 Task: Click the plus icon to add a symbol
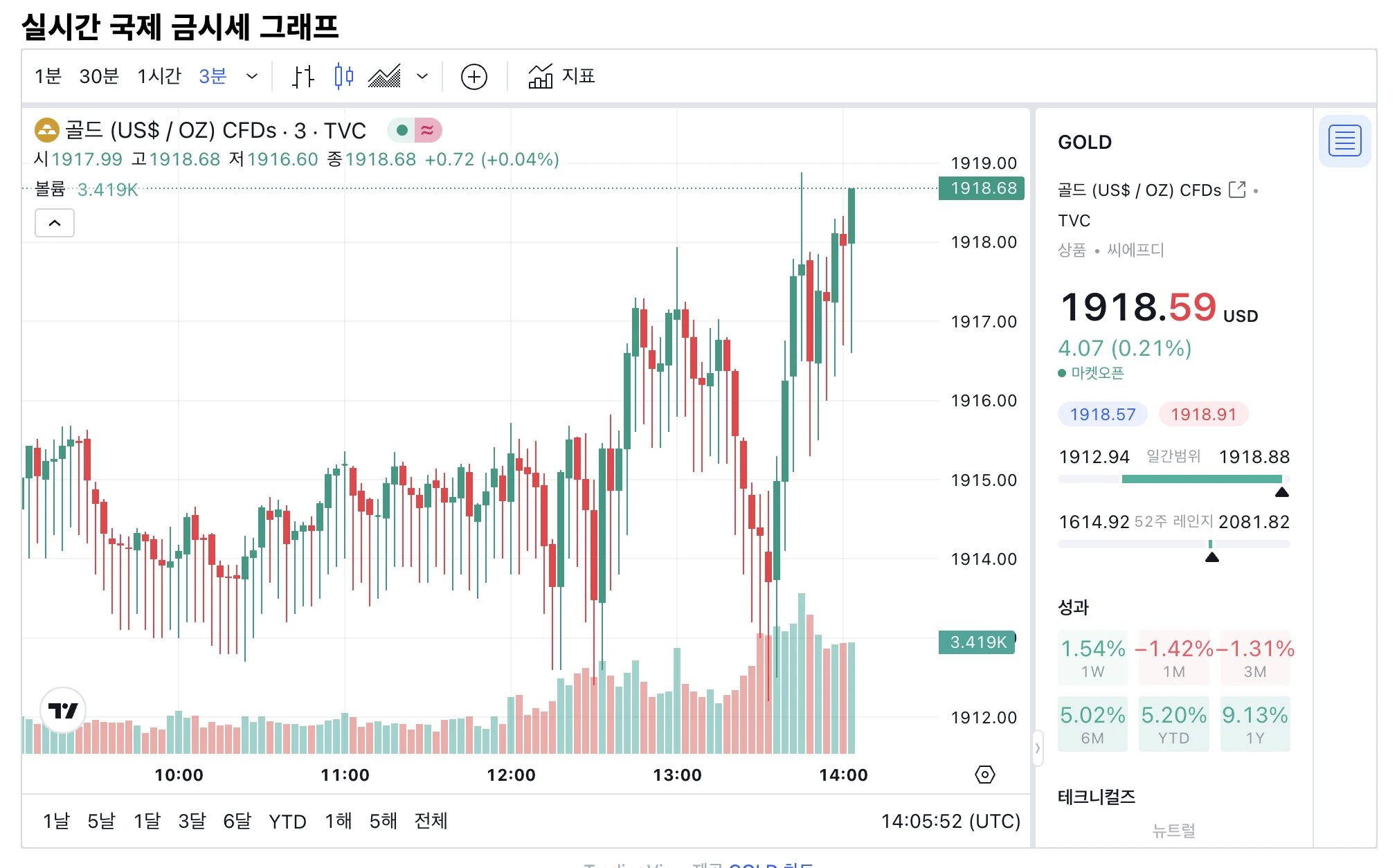(474, 76)
